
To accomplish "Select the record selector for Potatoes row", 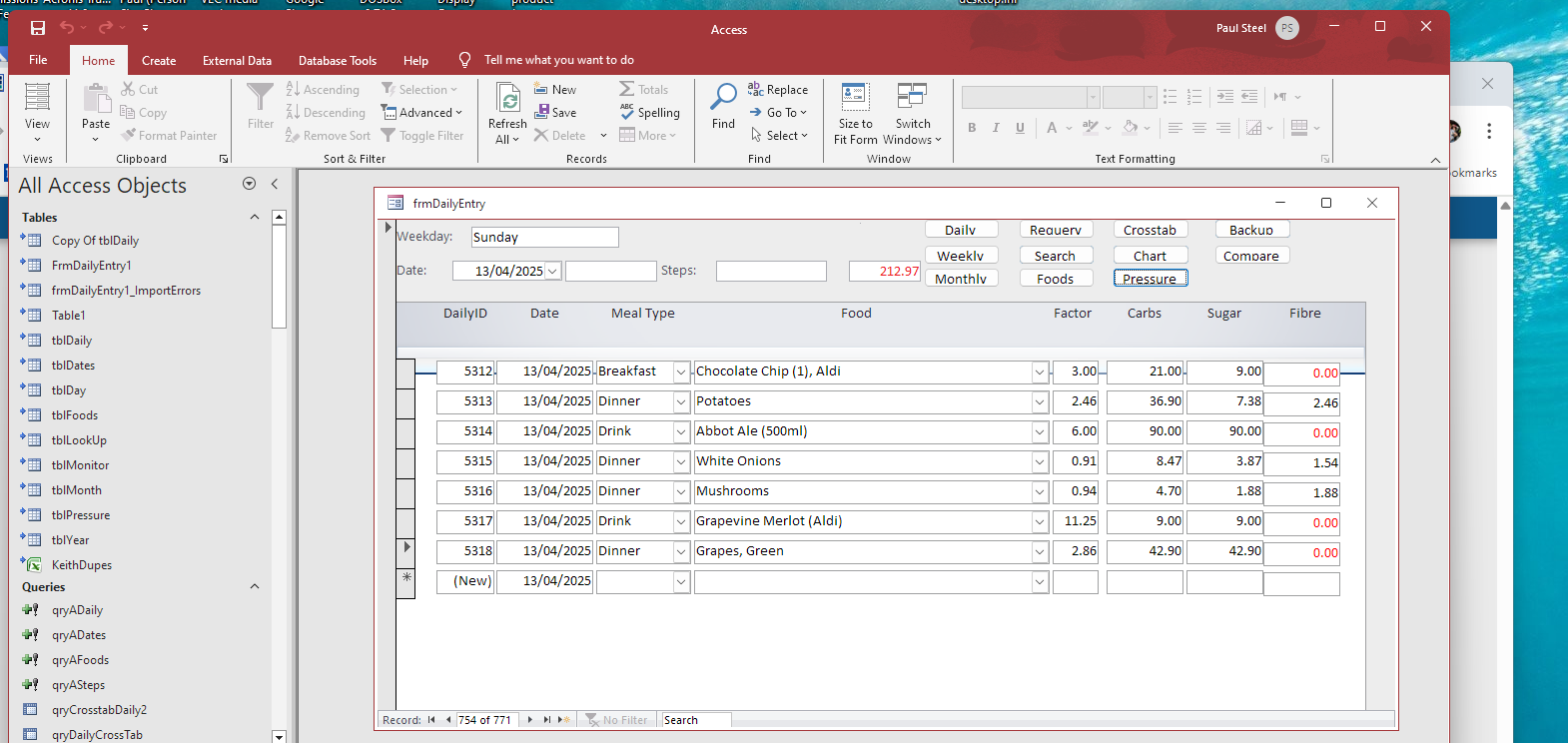I will pos(405,402).
